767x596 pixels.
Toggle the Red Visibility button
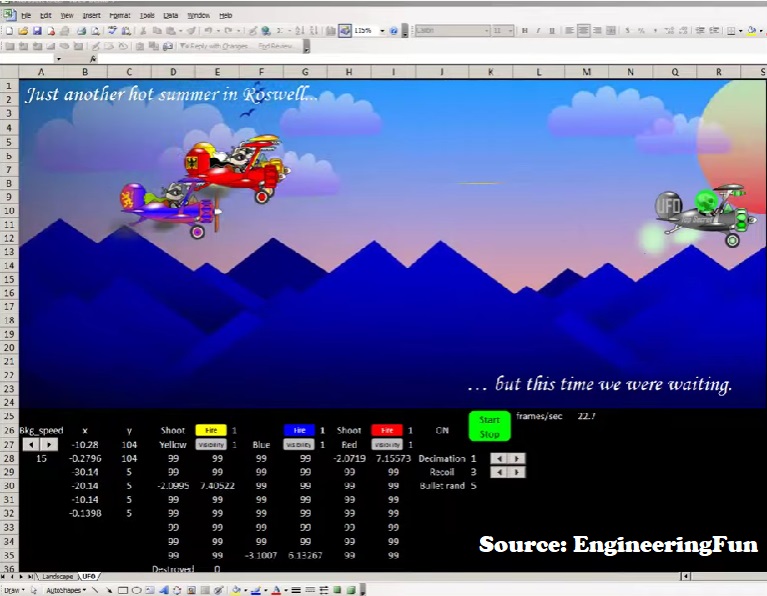coord(387,445)
